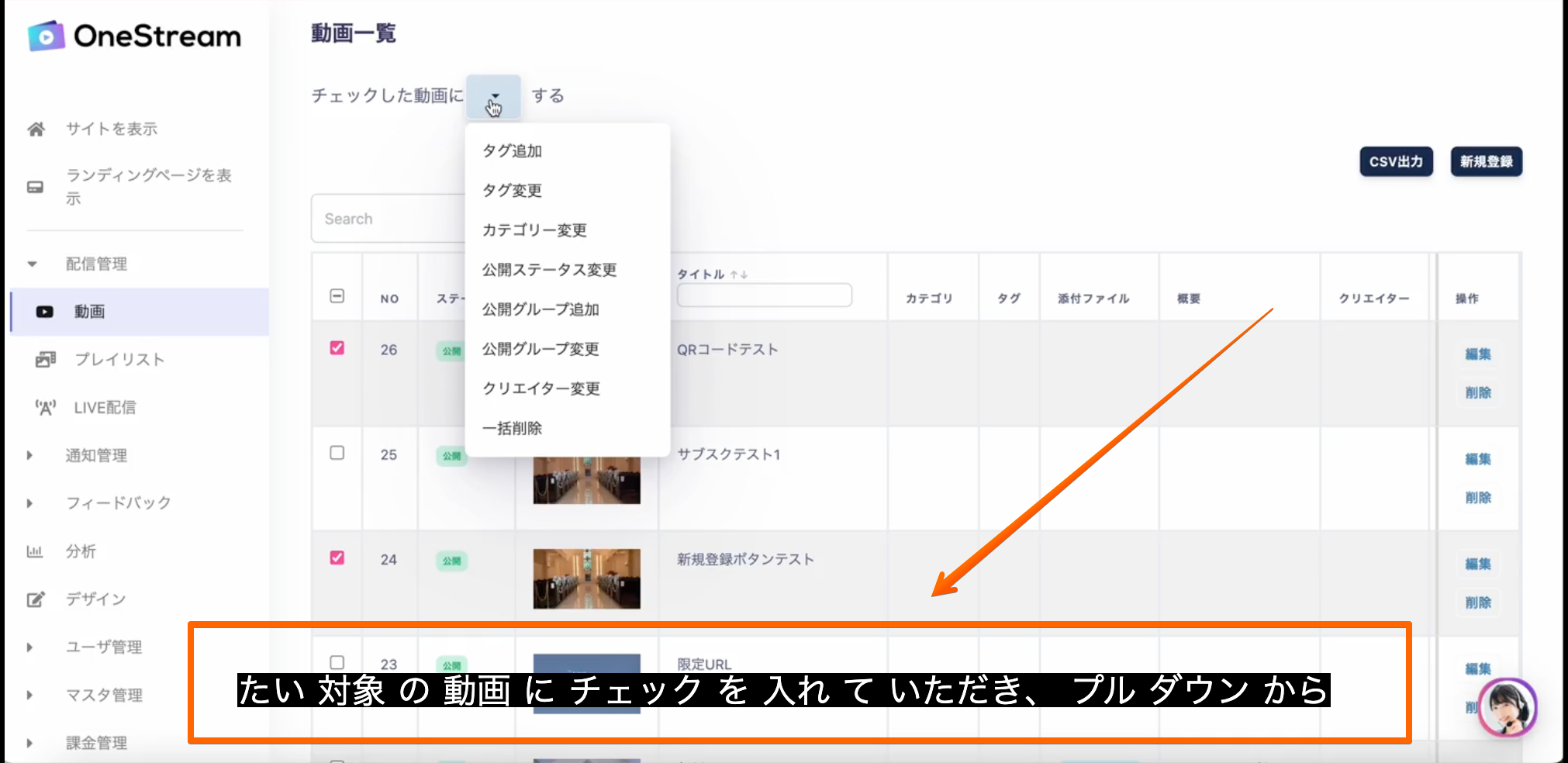Open the プレイリスト icon
Image resolution: width=1568 pixels, height=763 pixels.
tap(46, 359)
